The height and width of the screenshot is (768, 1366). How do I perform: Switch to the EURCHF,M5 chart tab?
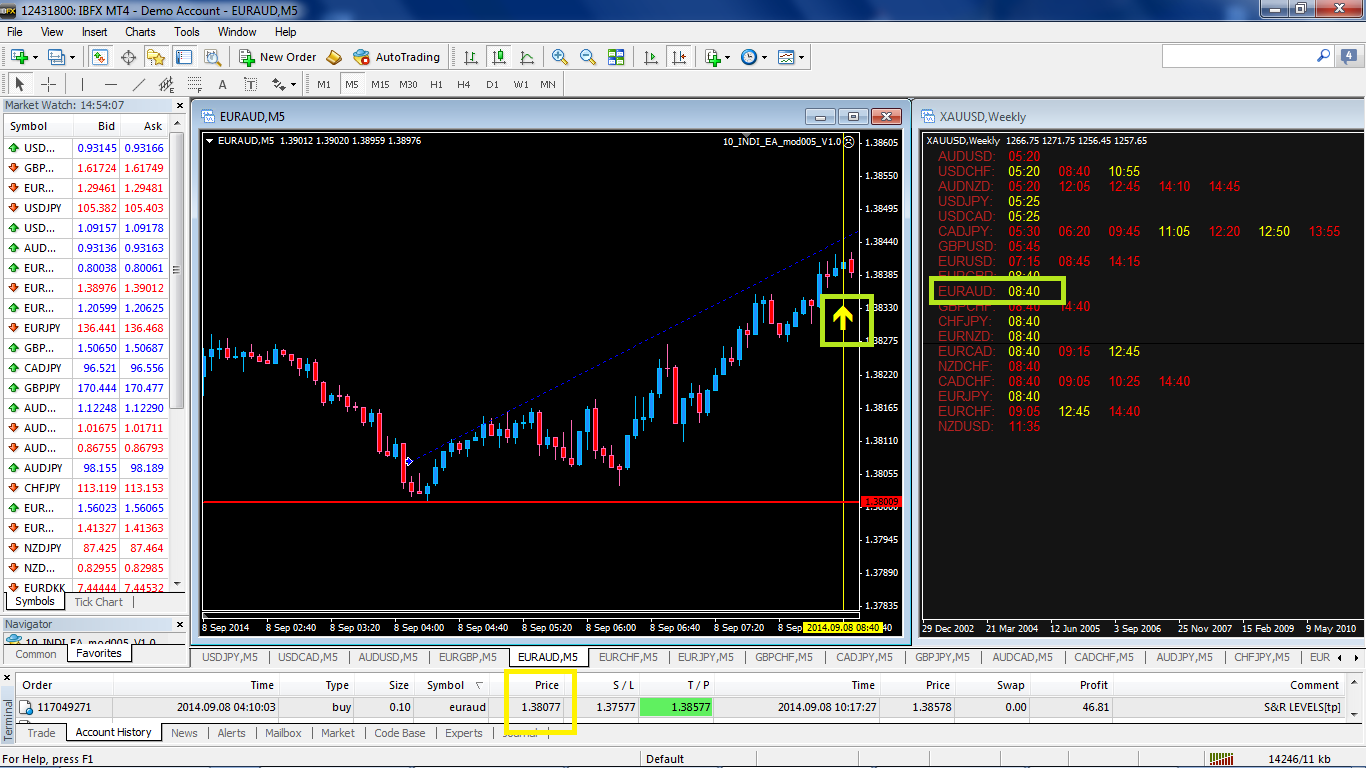tap(628, 657)
